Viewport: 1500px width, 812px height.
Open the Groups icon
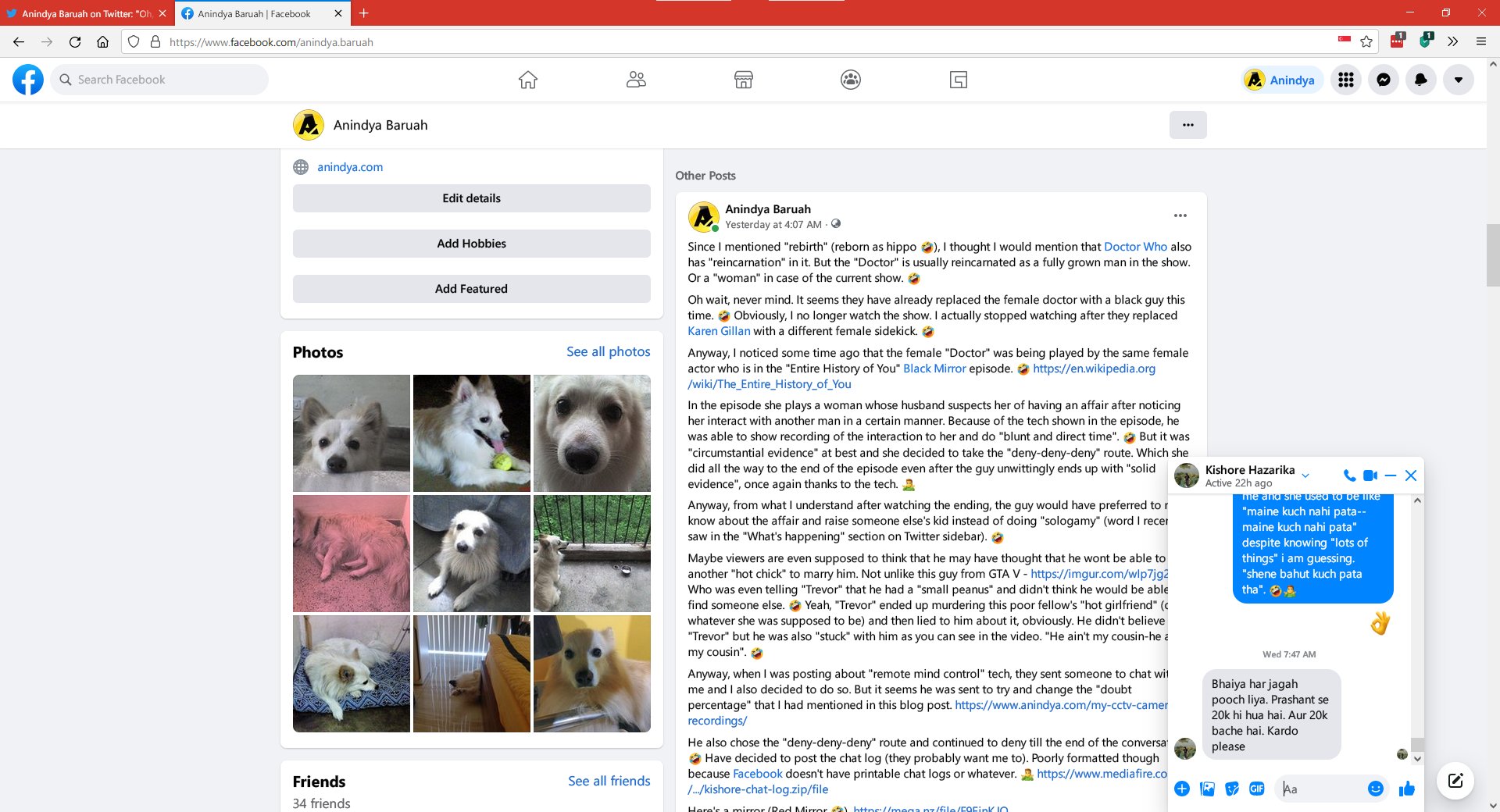[851, 80]
